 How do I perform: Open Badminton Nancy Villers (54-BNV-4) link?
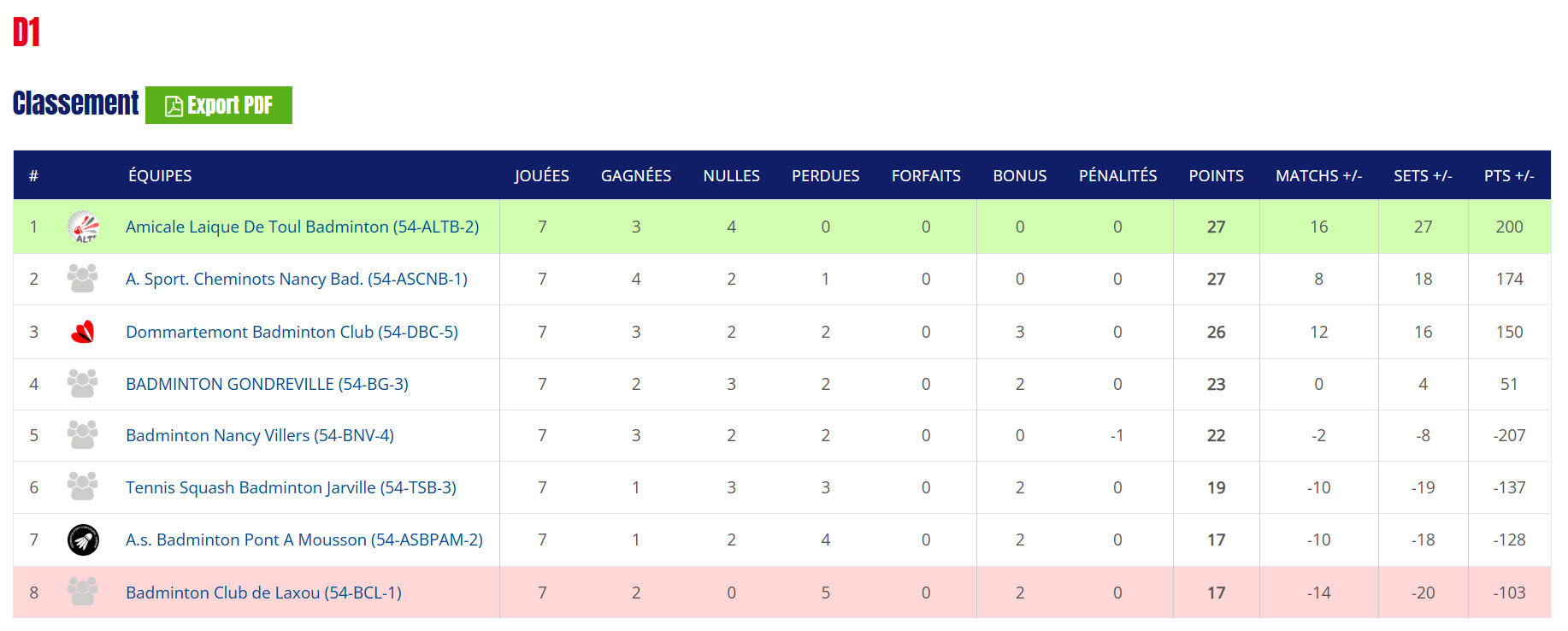(x=259, y=435)
